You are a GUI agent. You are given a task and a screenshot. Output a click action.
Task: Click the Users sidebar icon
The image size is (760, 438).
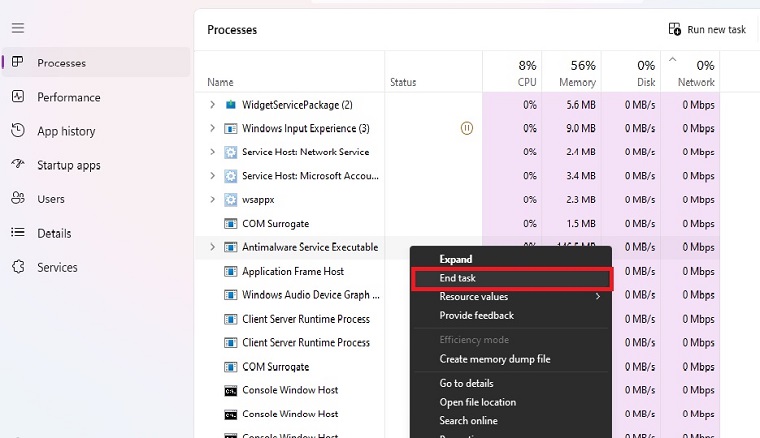coord(18,199)
